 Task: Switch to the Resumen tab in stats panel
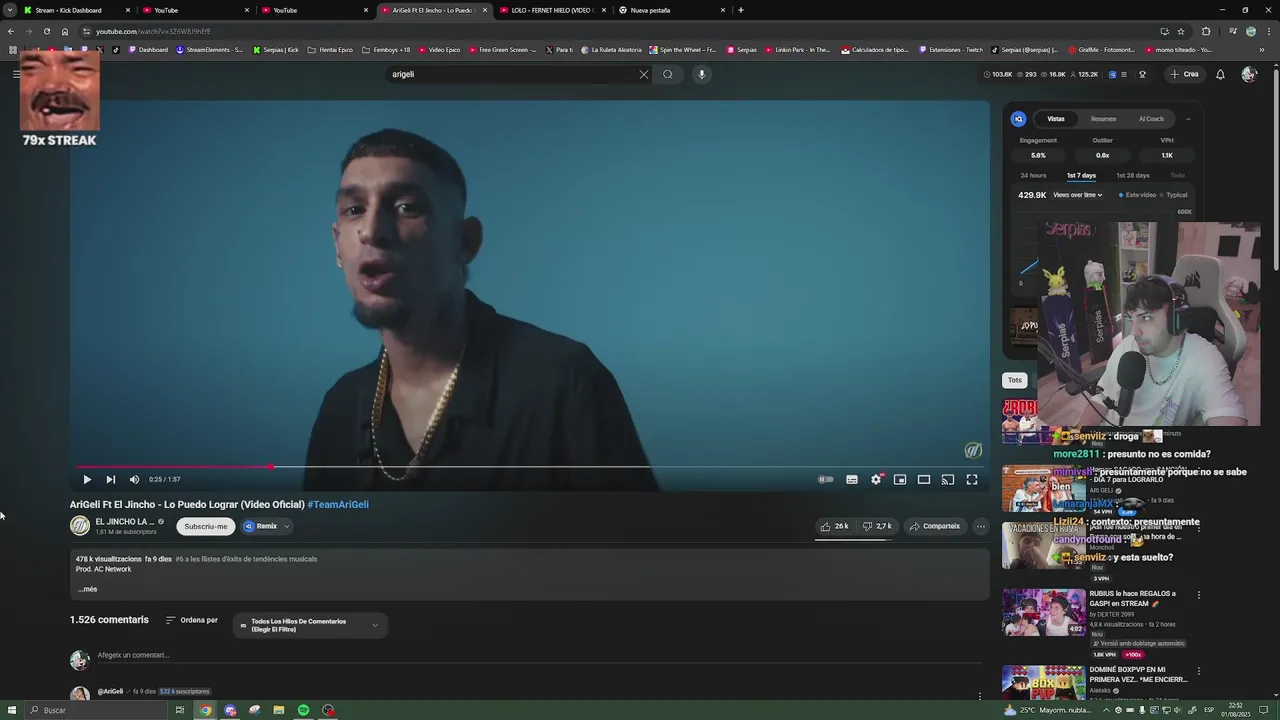point(1104,119)
